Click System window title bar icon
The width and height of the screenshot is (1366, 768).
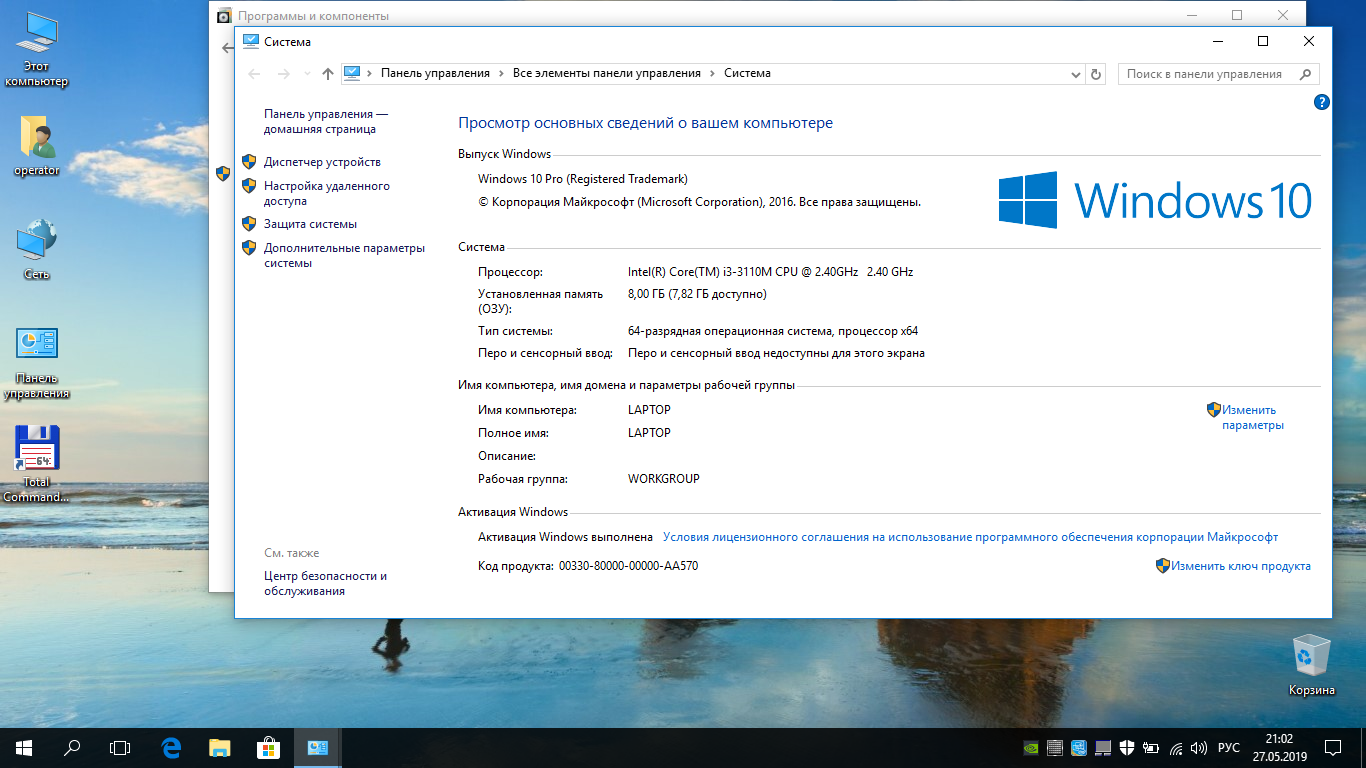(251, 41)
